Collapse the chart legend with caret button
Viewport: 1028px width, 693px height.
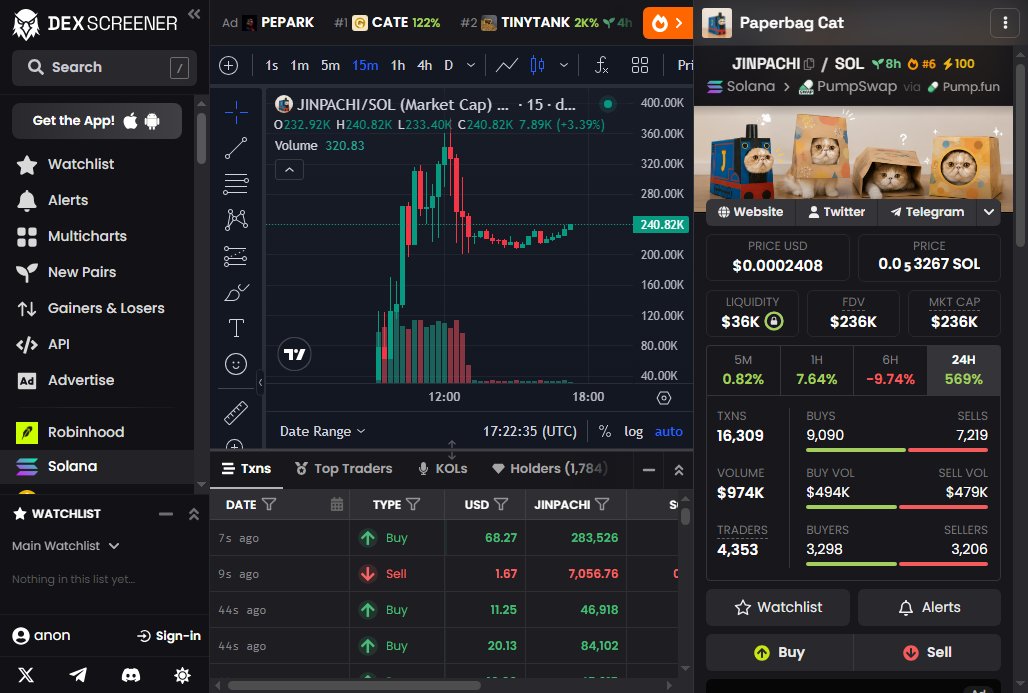pyautogui.click(x=289, y=170)
